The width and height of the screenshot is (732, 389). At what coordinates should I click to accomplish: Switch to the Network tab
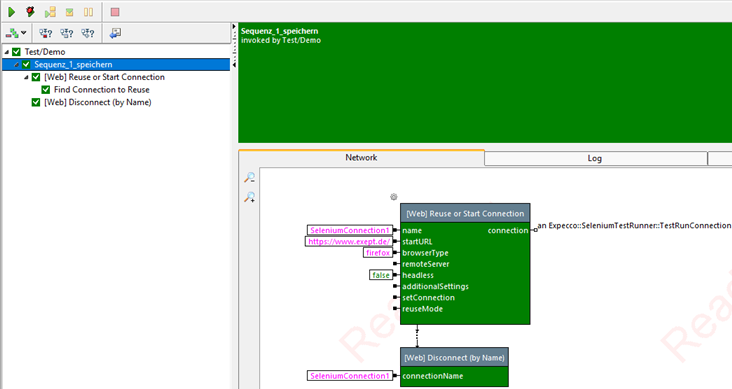(x=361, y=158)
